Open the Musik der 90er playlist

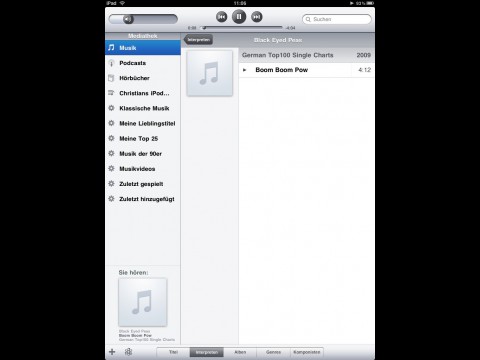tap(143, 154)
